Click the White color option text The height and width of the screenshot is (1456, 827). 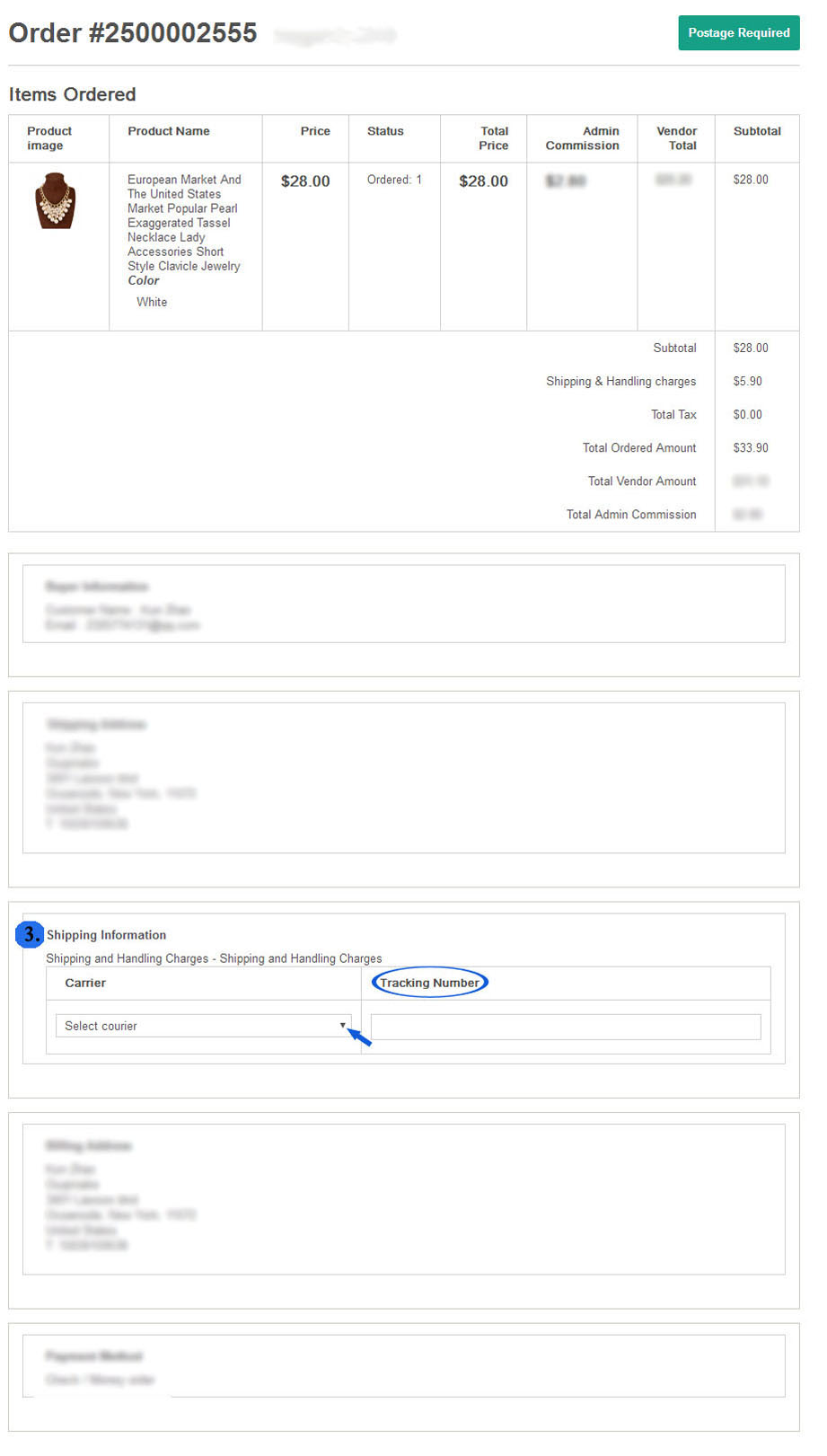pos(152,302)
